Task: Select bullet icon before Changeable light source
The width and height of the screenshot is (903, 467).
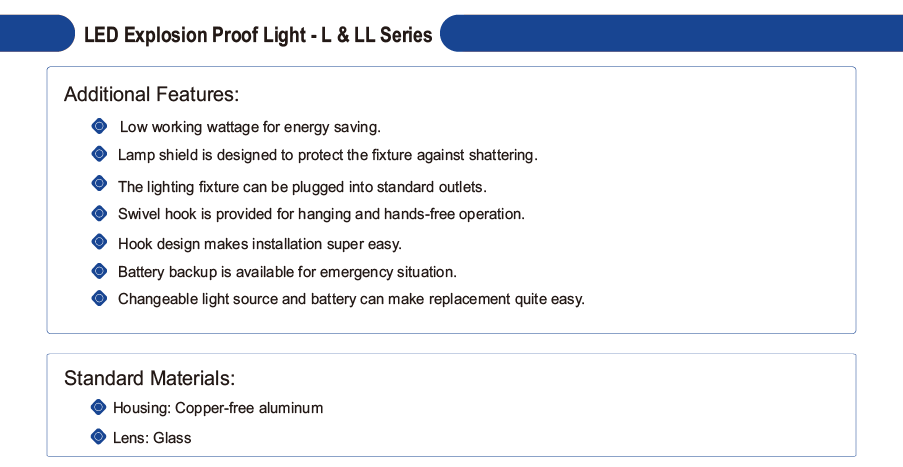Action: [x=99, y=298]
